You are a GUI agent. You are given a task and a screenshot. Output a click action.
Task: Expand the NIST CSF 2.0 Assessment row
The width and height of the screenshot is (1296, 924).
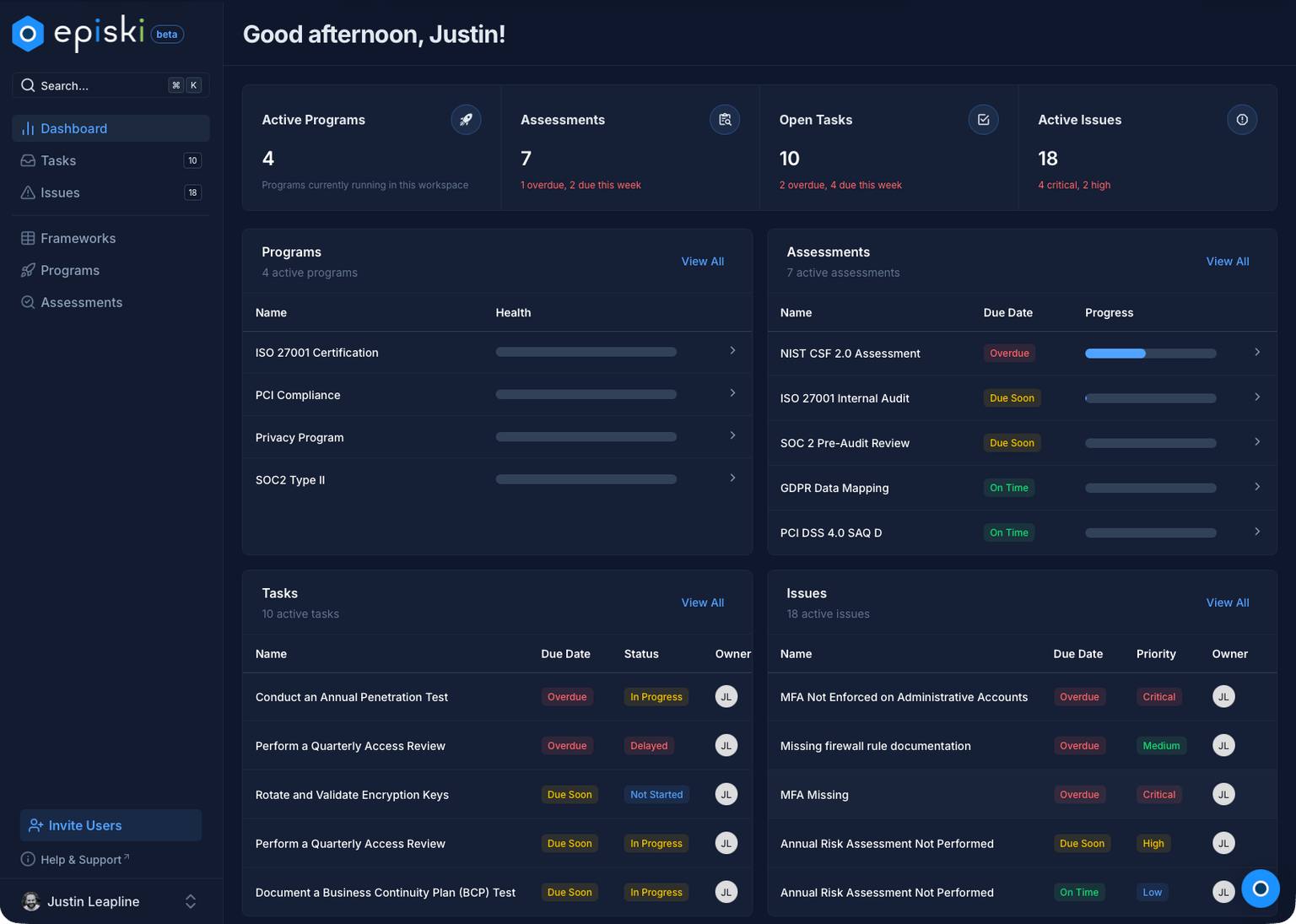[1256, 352]
